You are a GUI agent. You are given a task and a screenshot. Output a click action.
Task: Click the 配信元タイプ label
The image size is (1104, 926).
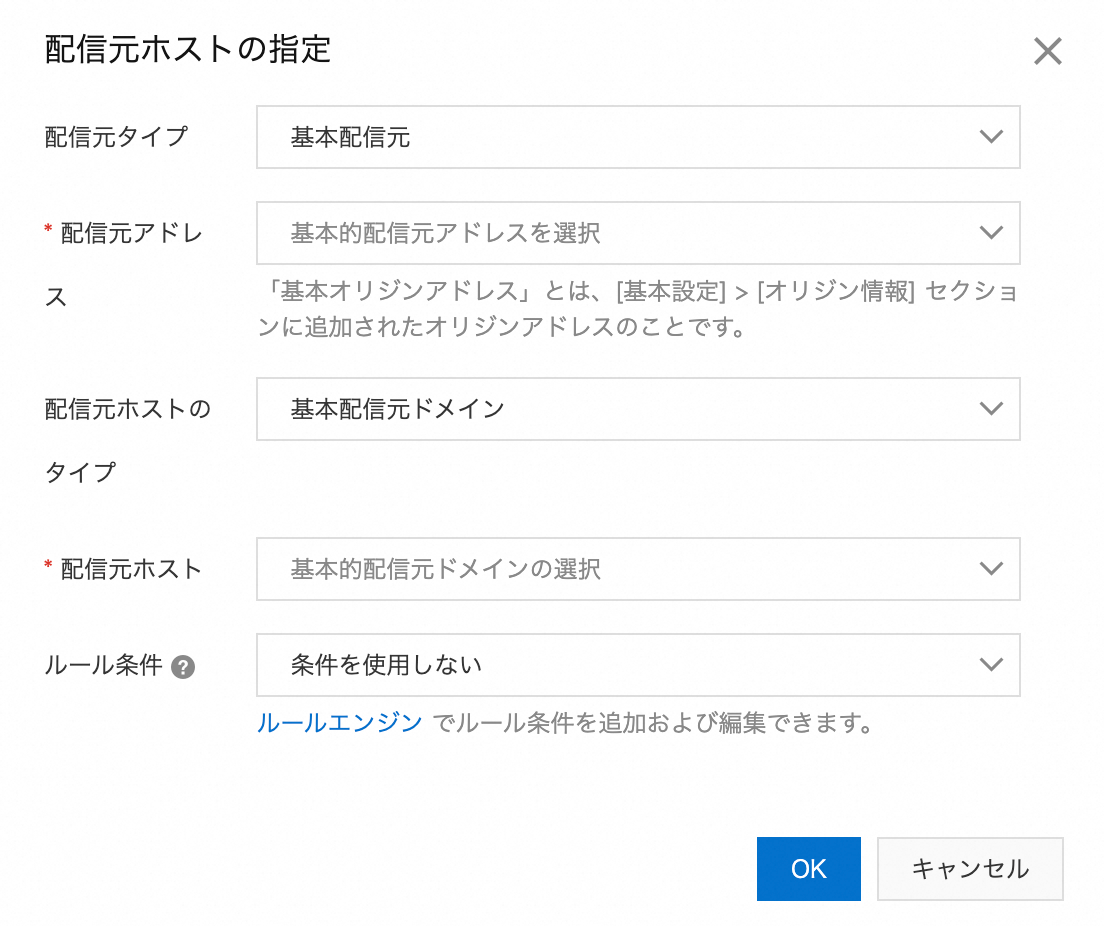116,137
